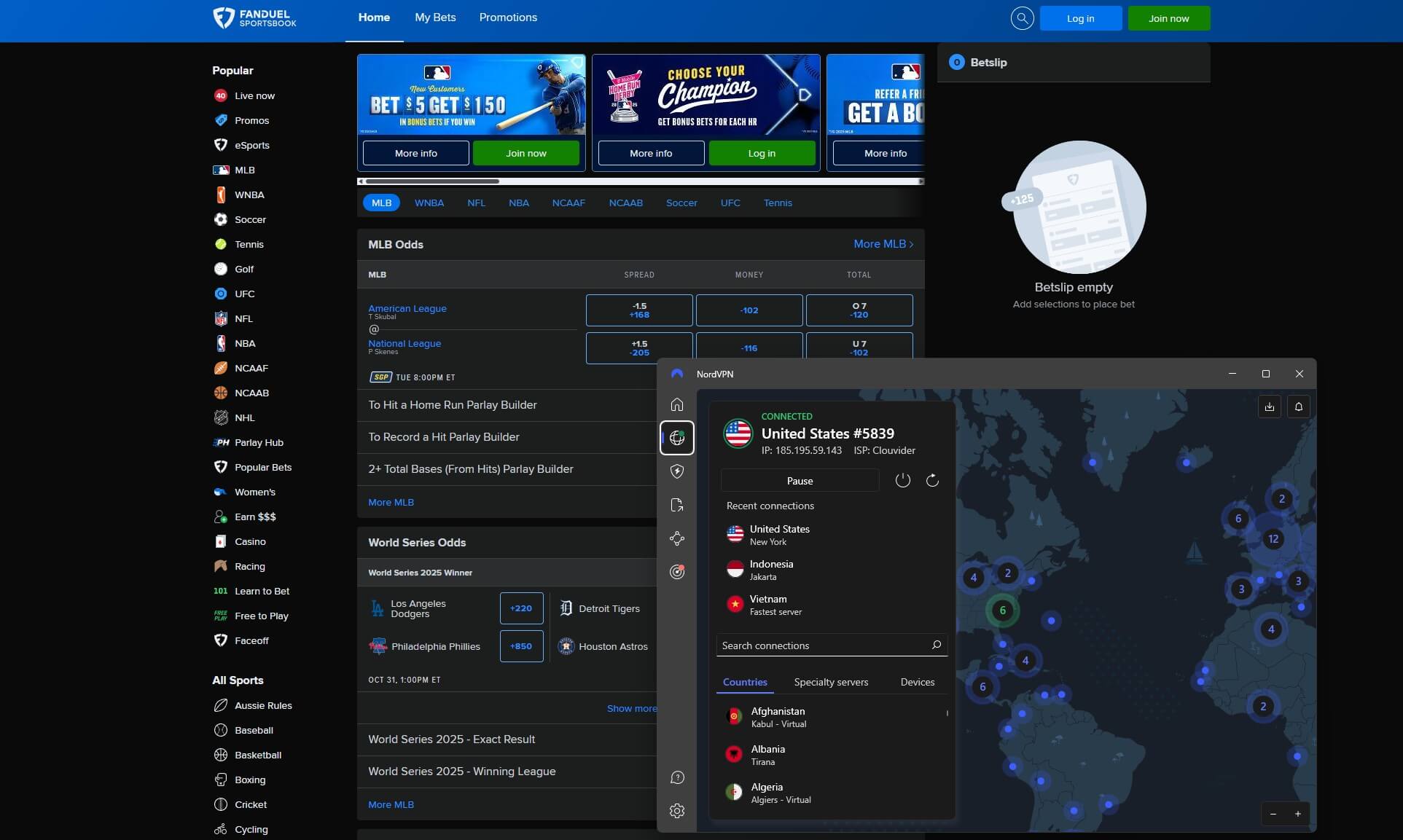Open Cricket in All Sports list

[x=241, y=804]
